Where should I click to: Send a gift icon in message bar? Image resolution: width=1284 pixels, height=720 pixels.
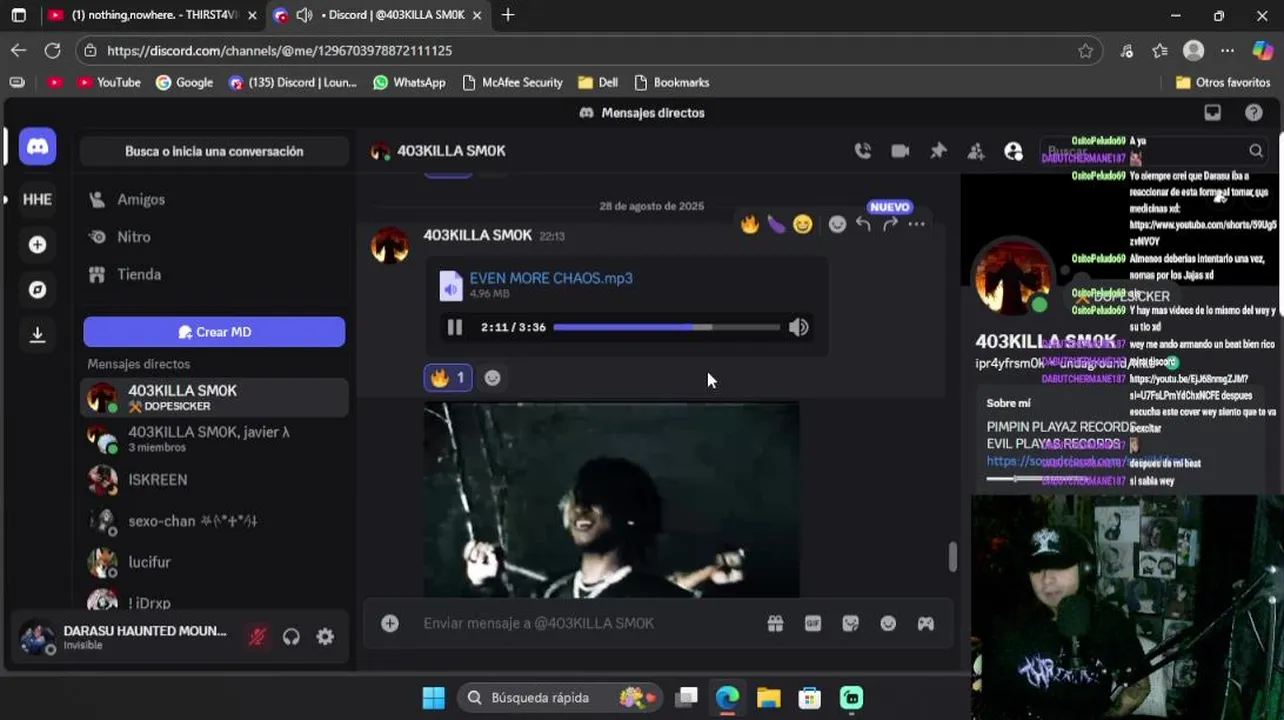coord(775,623)
